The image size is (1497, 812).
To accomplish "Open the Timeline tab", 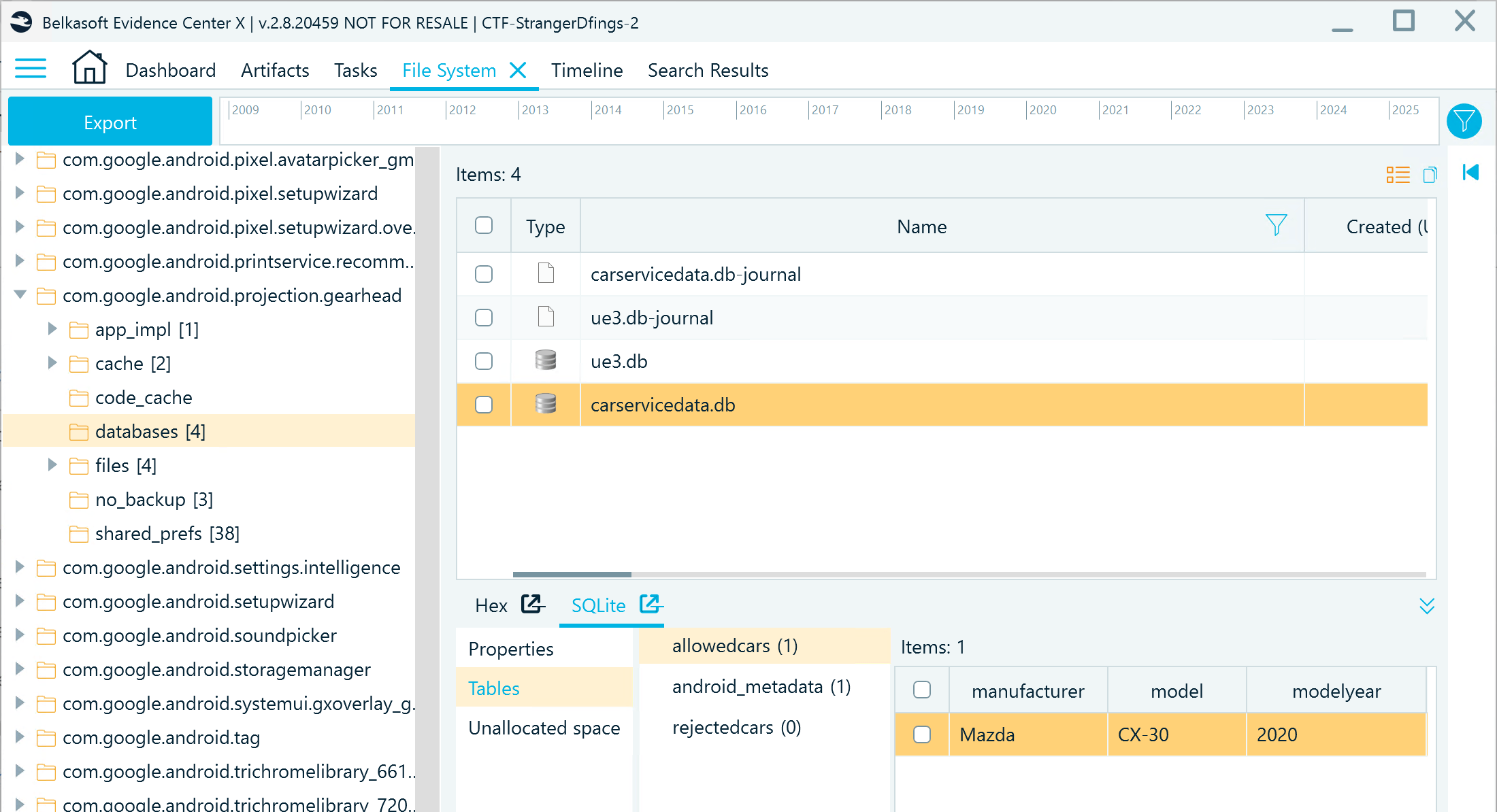I will click(x=587, y=70).
